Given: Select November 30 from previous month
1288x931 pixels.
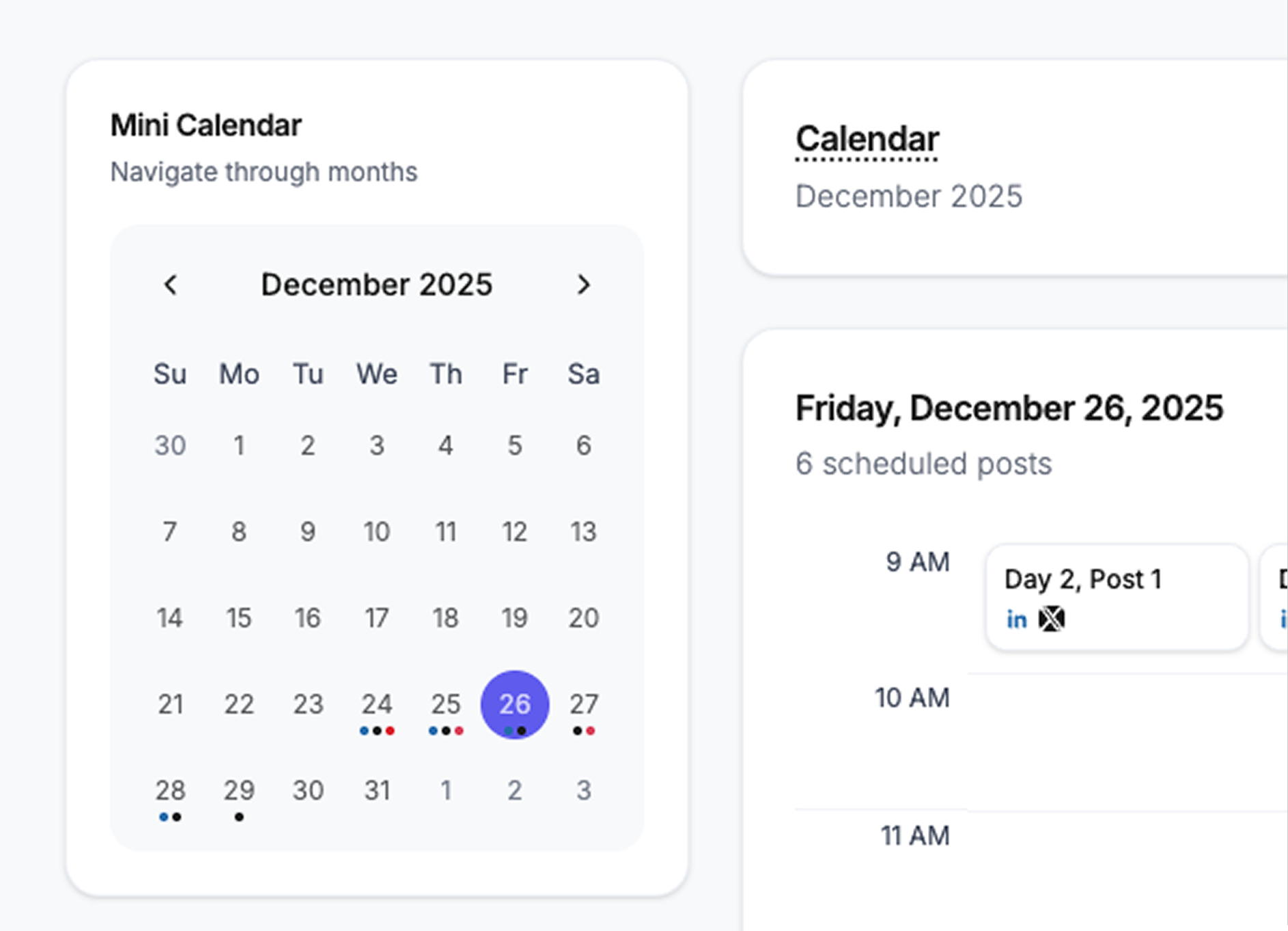Looking at the screenshot, I should coord(170,446).
